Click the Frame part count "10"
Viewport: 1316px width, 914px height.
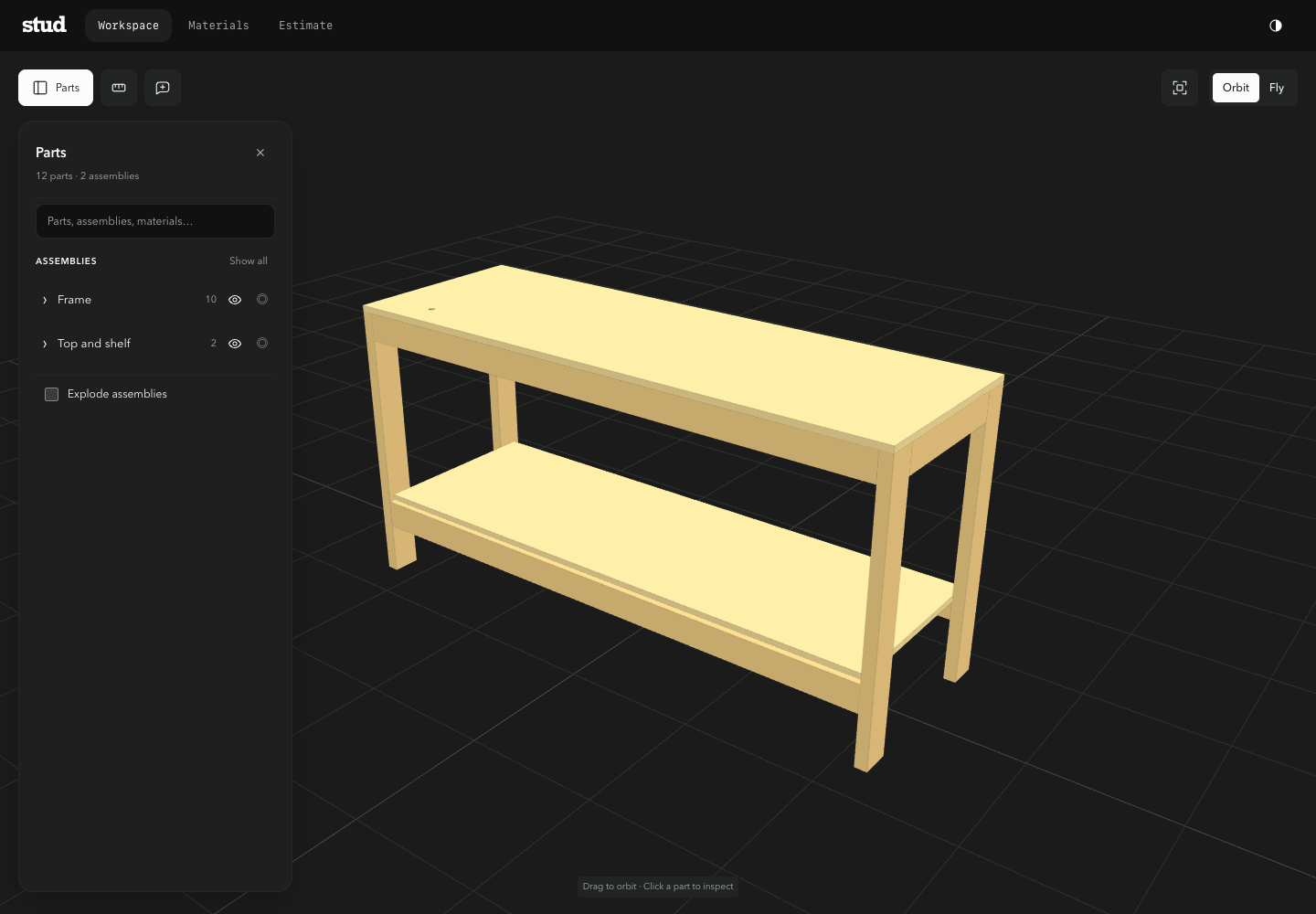pos(211,300)
